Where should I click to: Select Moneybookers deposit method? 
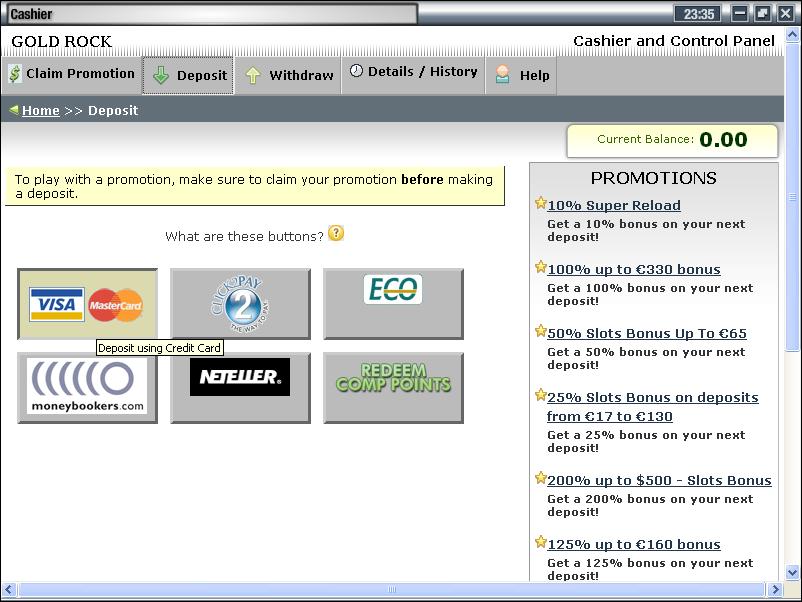(x=87, y=388)
